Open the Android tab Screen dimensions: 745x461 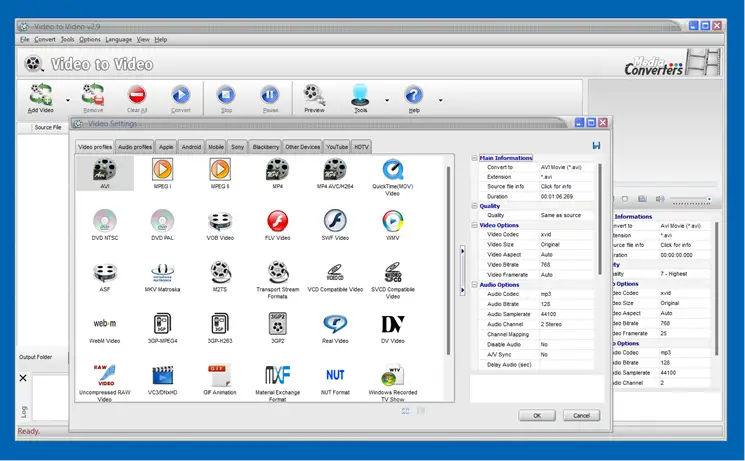[x=191, y=147]
